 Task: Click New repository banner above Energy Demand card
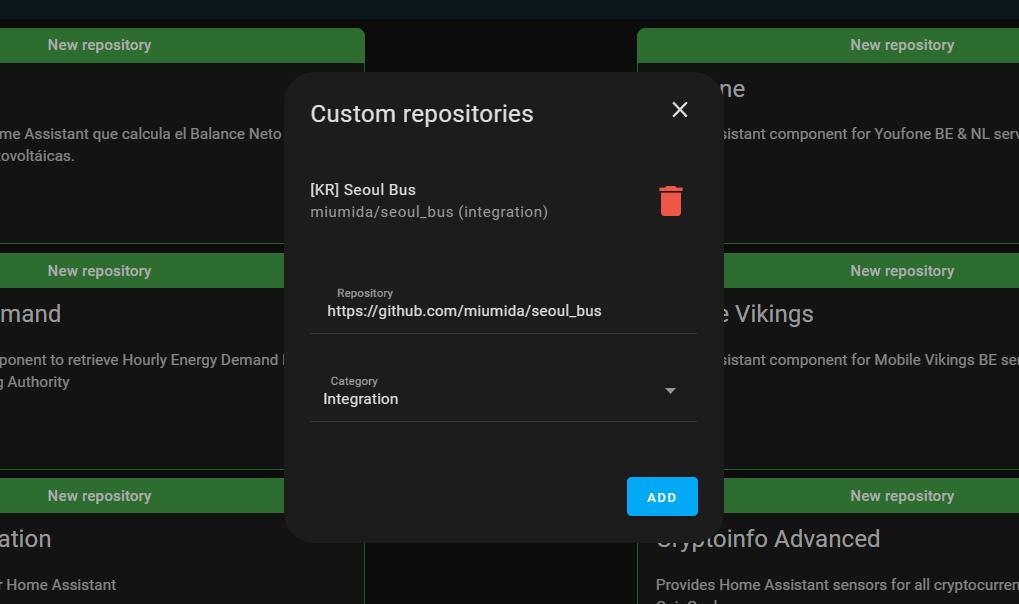pos(100,271)
